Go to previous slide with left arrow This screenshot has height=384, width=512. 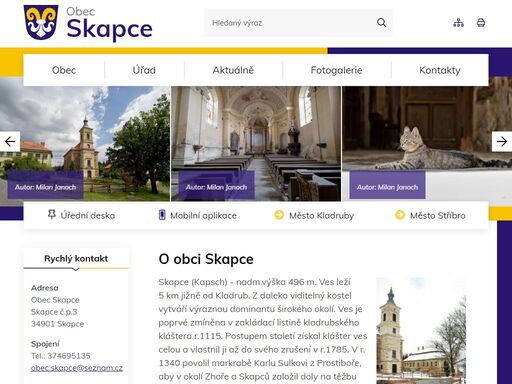(10, 142)
